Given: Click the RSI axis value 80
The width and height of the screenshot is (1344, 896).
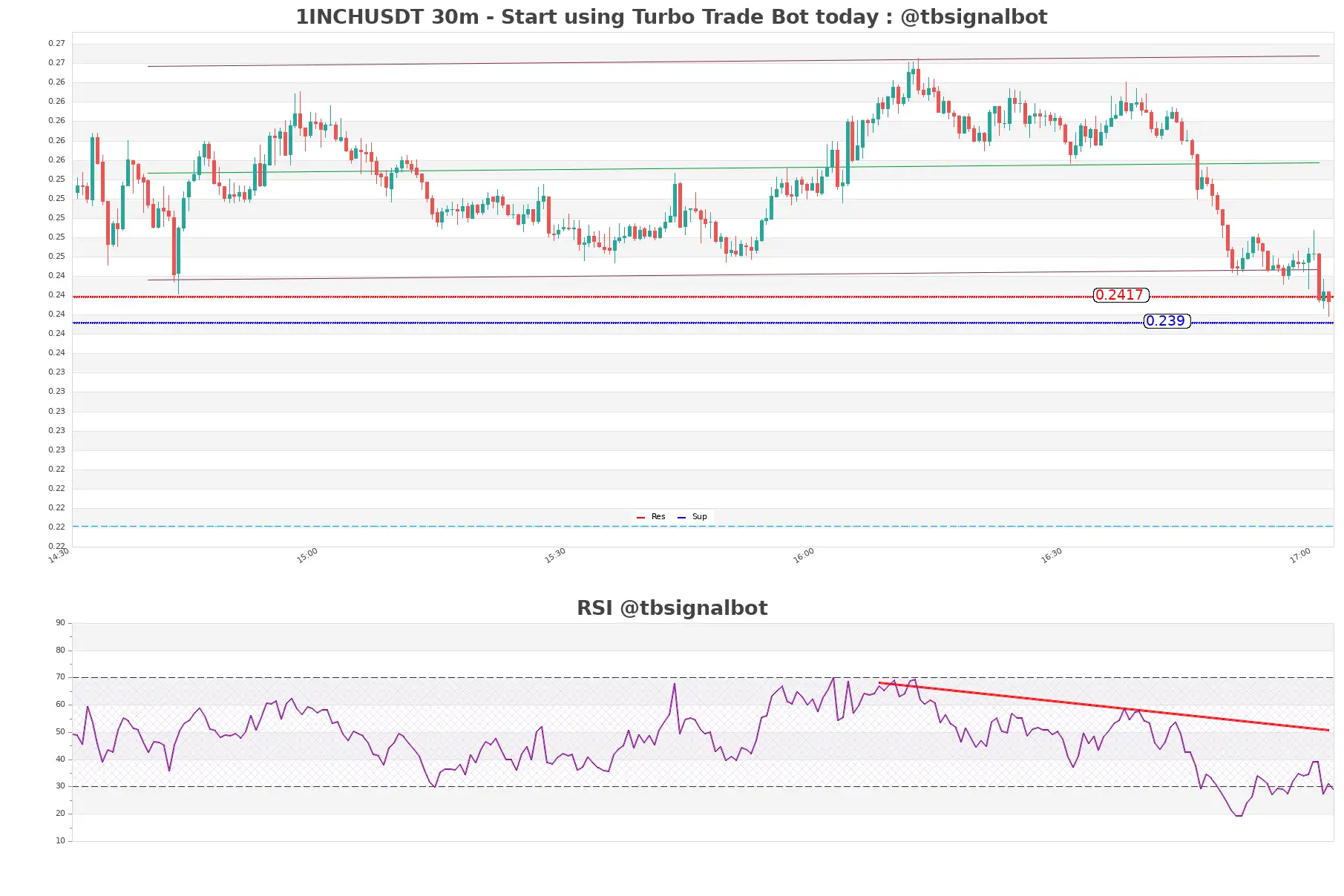Looking at the screenshot, I should (x=60, y=650).
